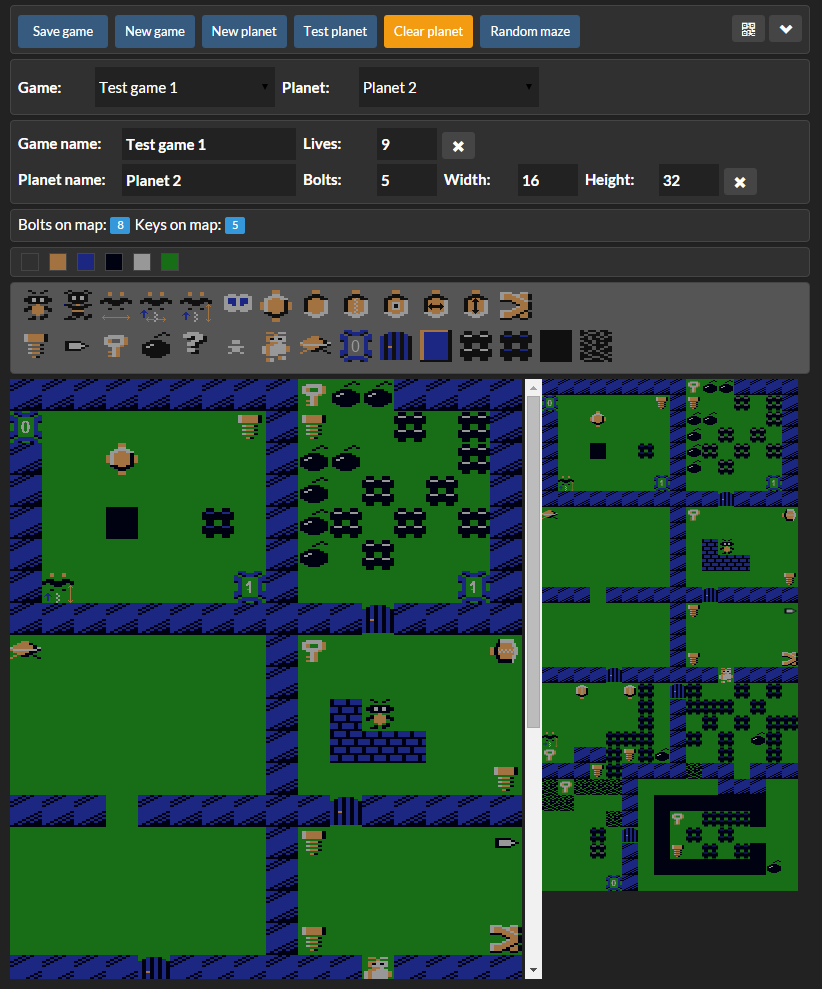This screenshot has width=822, height=989.
Task: Select the small gray figure tile
Action: (x=236, y=346)
